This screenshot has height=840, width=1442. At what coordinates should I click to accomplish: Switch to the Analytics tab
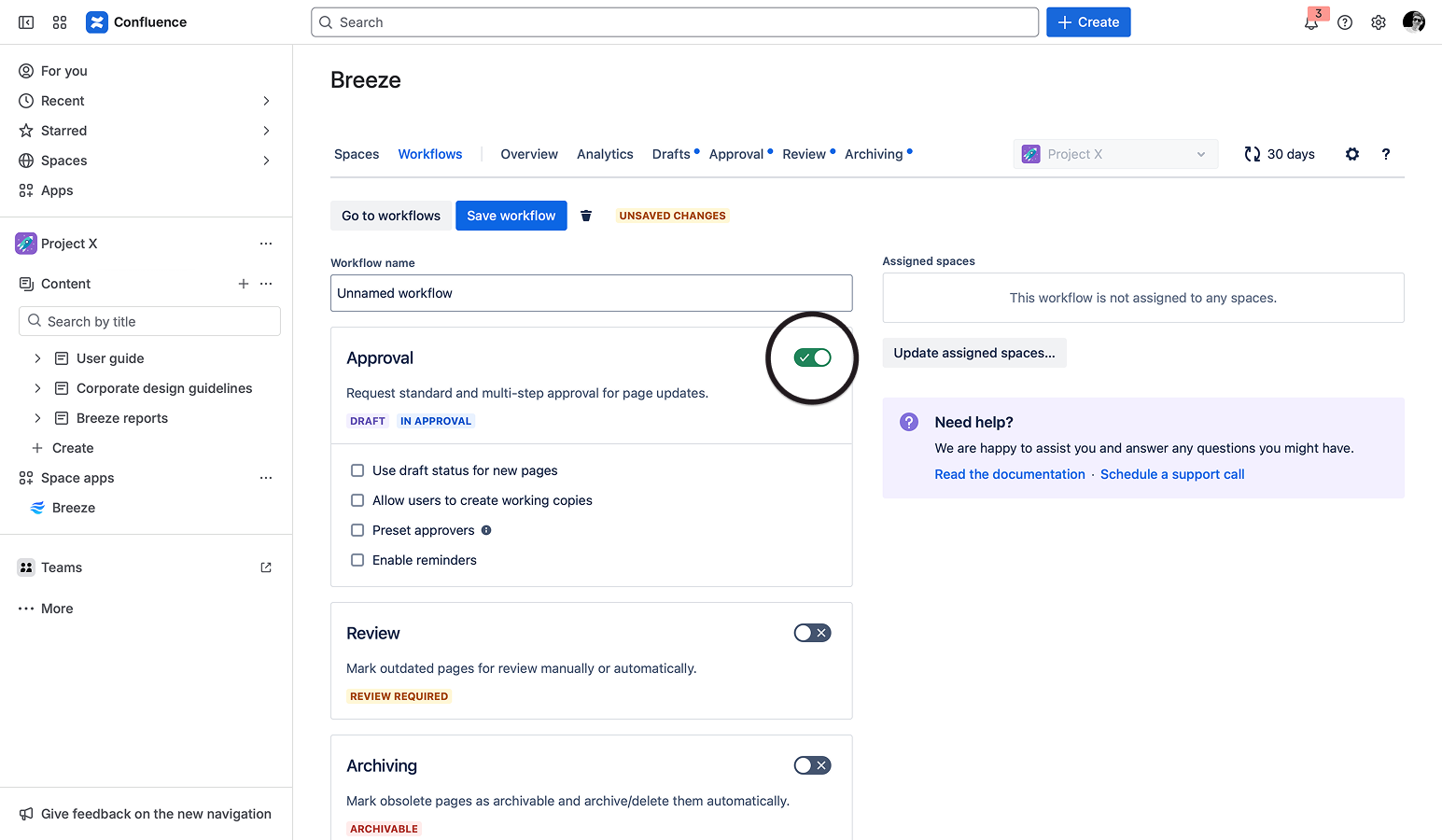click(x=604, y=153)
